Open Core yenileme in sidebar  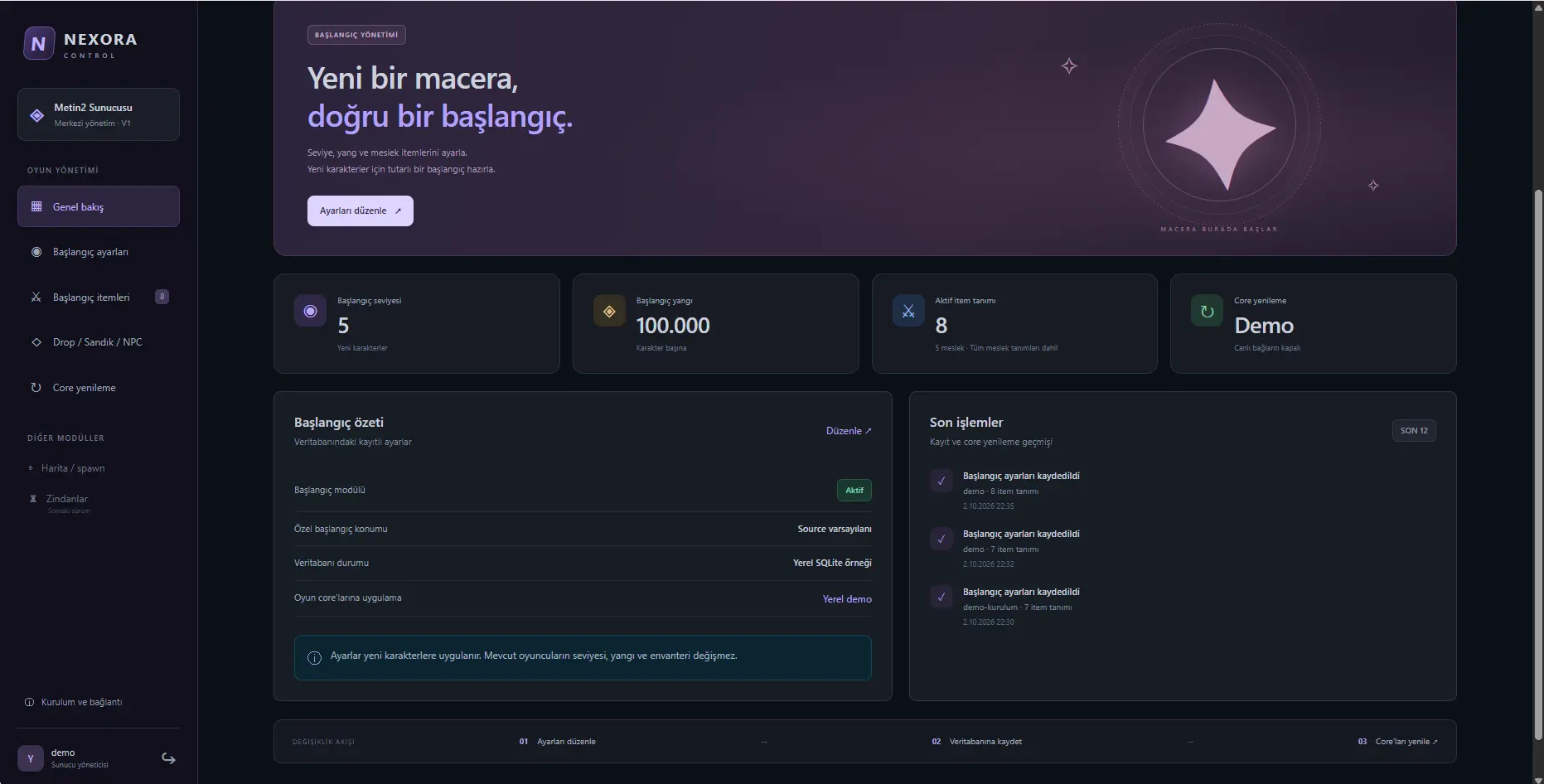click(99, 388)
